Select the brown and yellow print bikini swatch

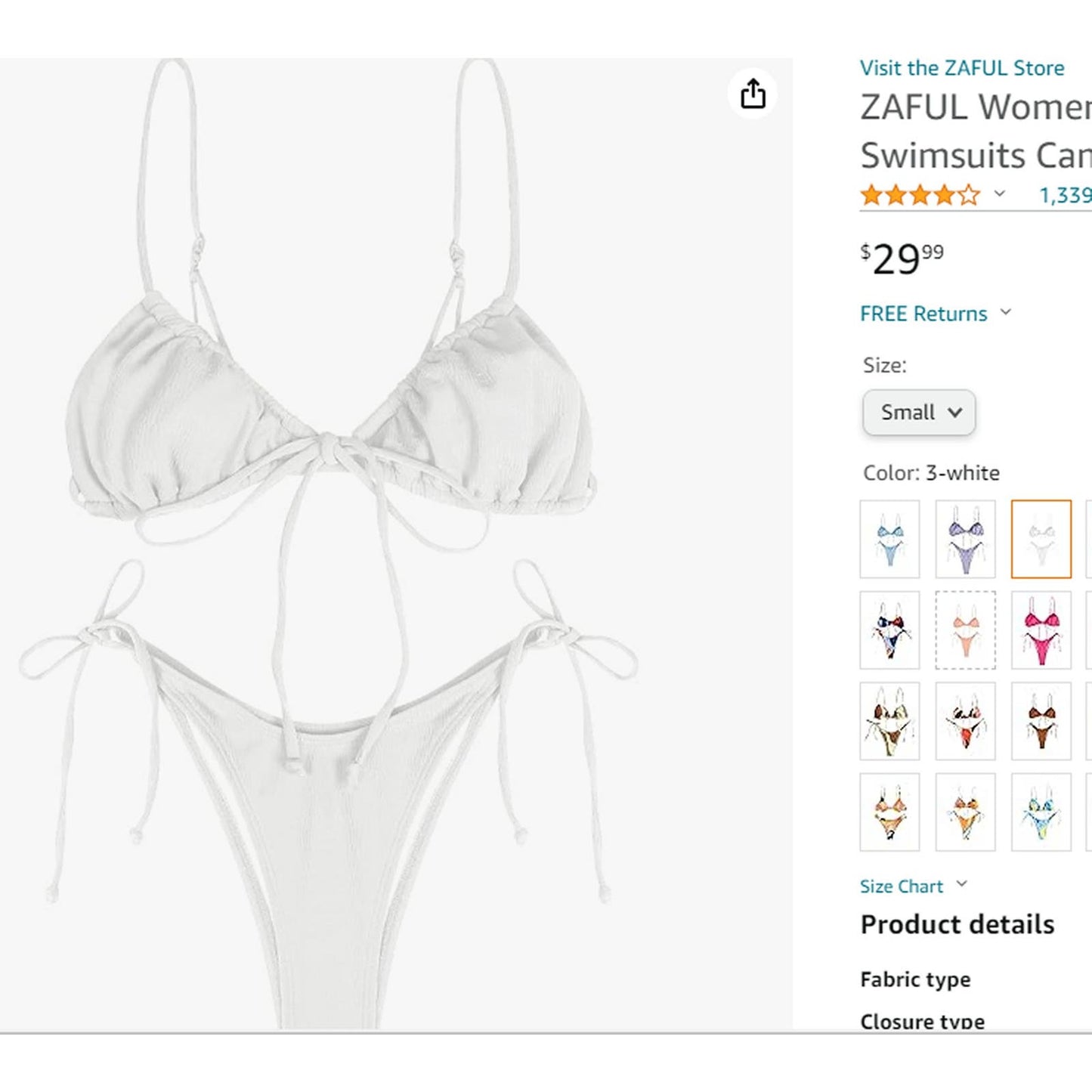pyautogui.click(x=889, y=721)
